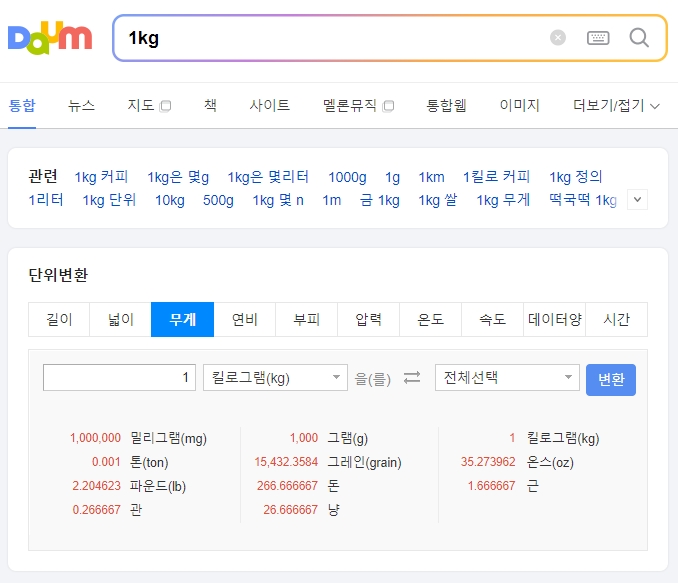Open related search 1kg 단위

coord(109,200)
